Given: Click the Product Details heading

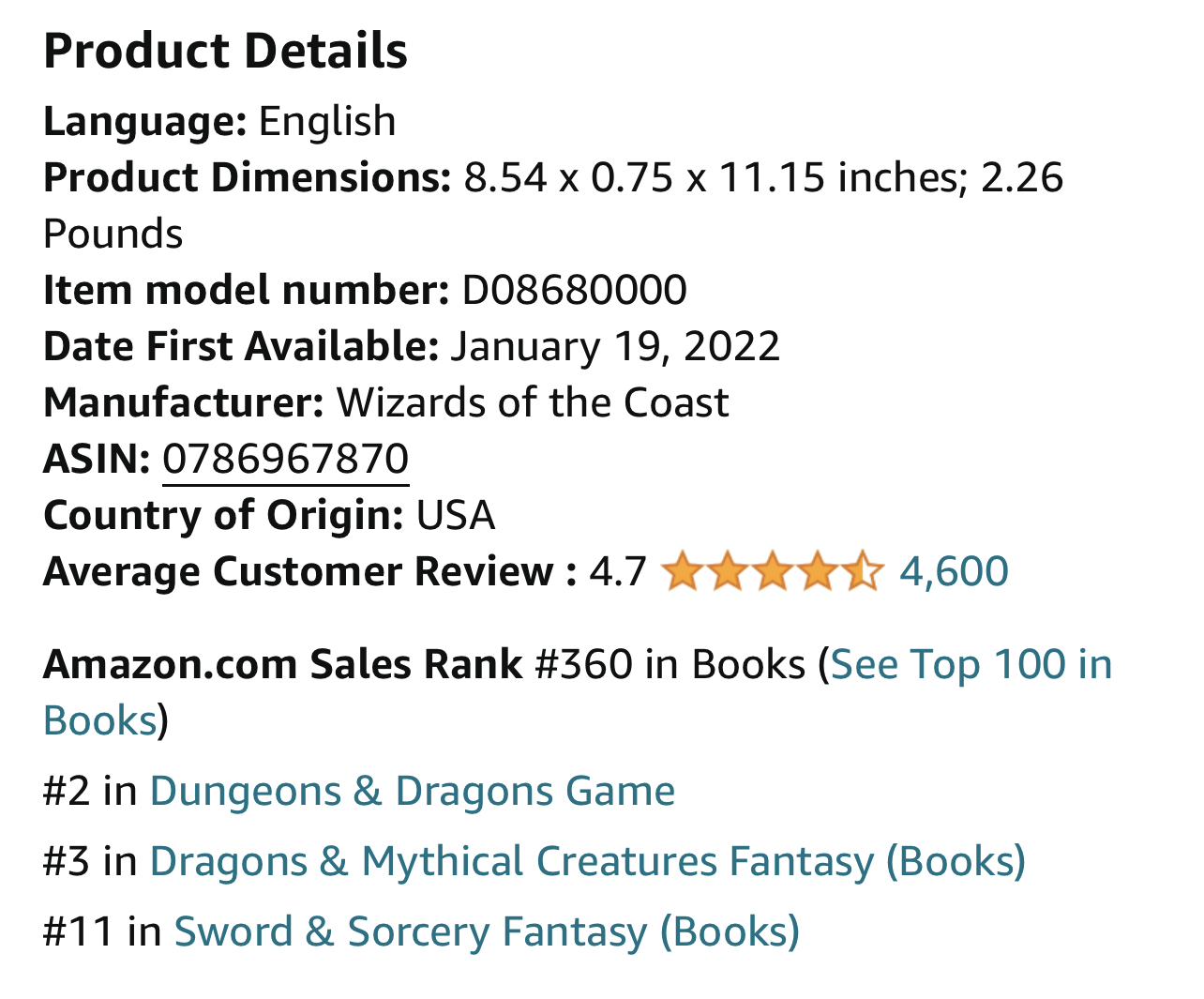Looking at the screenshot, I should pyautogui.click(x=225, y=52).
